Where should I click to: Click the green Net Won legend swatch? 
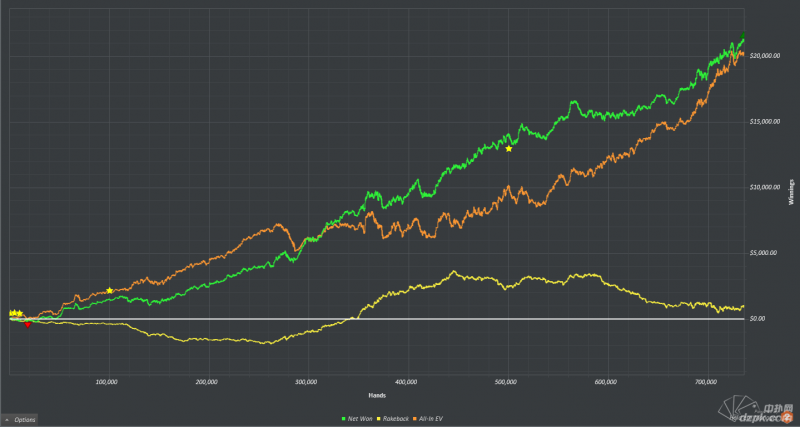345,416
